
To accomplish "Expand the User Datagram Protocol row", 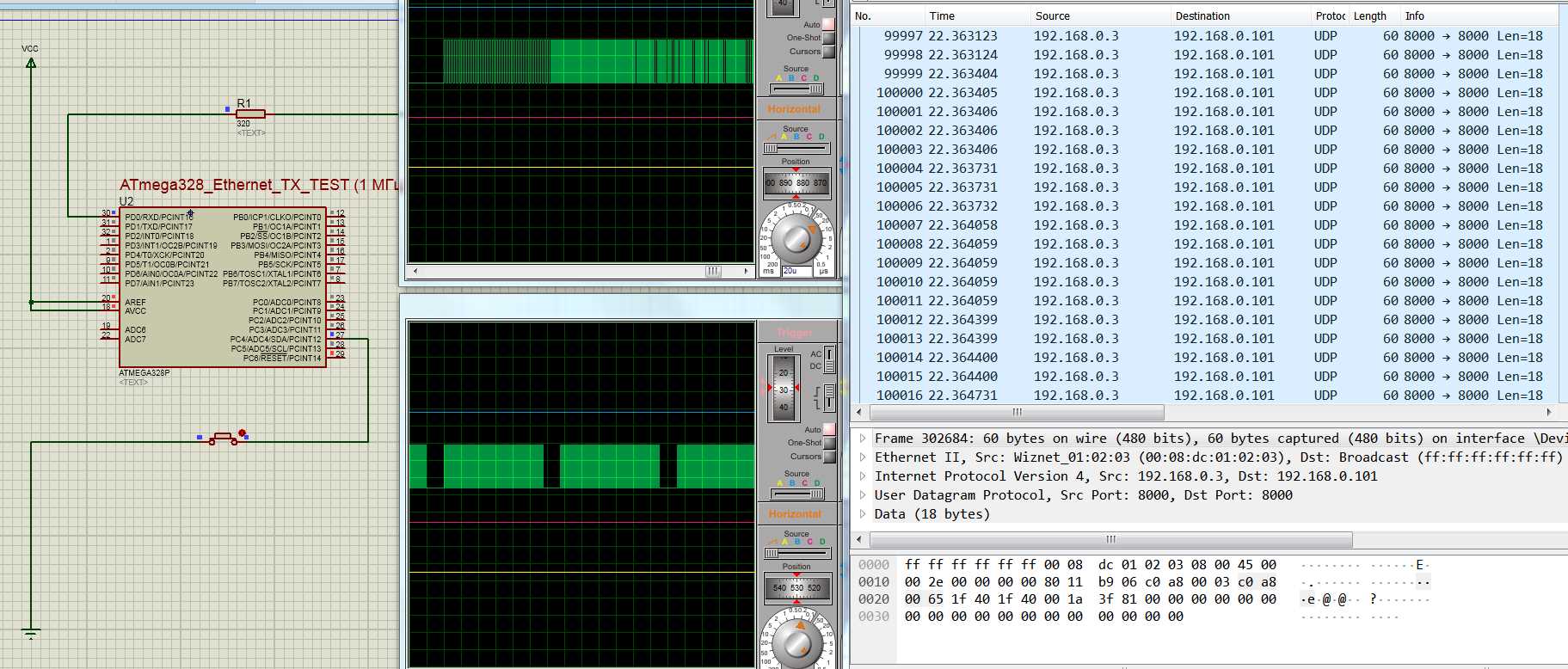I will [863, 495].
